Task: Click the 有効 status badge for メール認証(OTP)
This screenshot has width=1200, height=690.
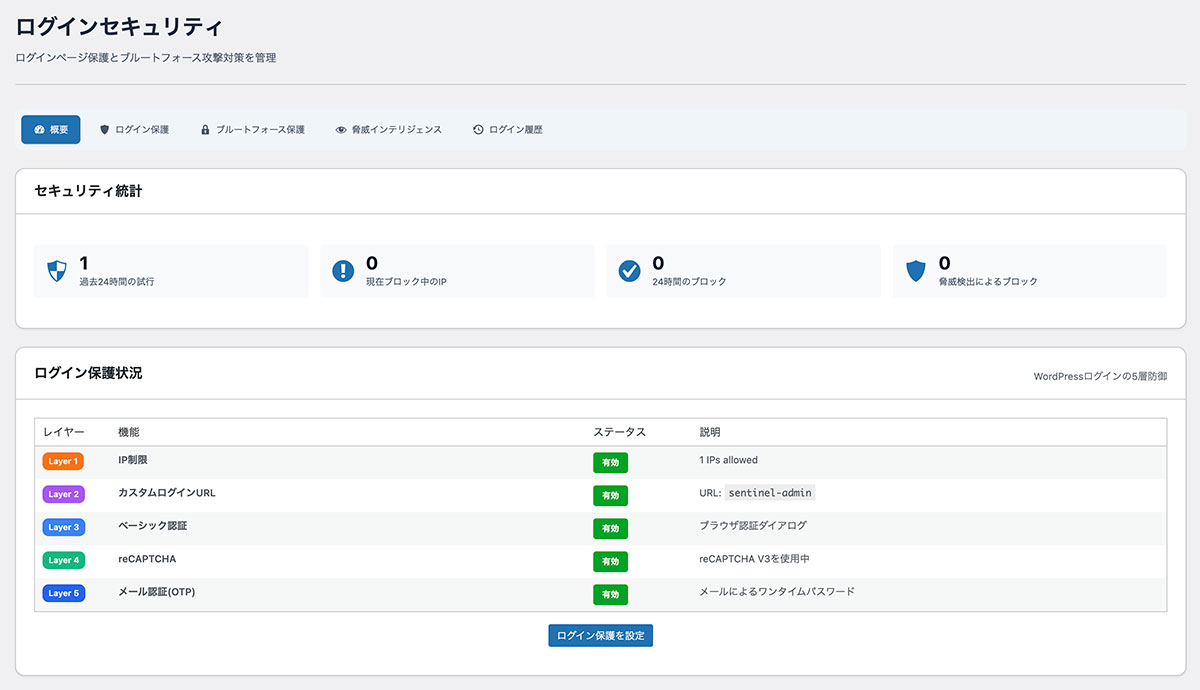Action: click(610, 595)
